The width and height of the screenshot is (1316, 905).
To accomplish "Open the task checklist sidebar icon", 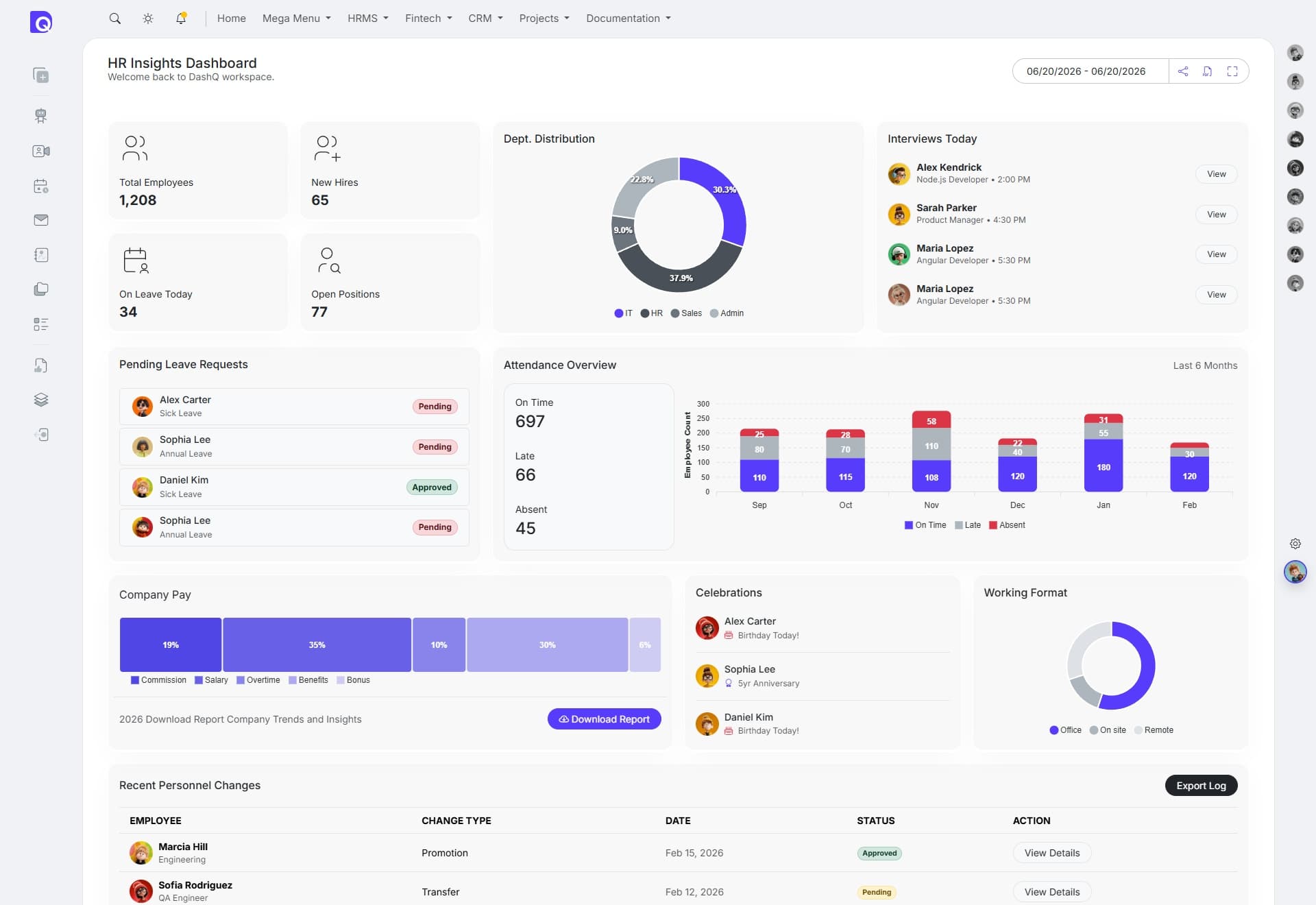I will pos(41,324).
